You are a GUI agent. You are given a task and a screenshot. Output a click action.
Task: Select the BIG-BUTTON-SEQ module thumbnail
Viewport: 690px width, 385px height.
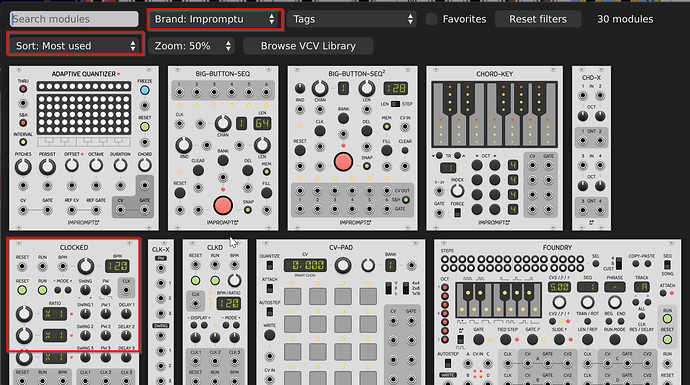tap(223, 148)
